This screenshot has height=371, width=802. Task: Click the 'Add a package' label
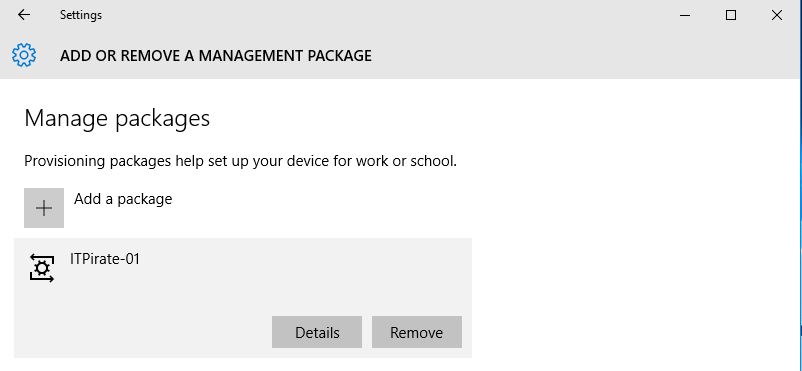pos(123,199)
